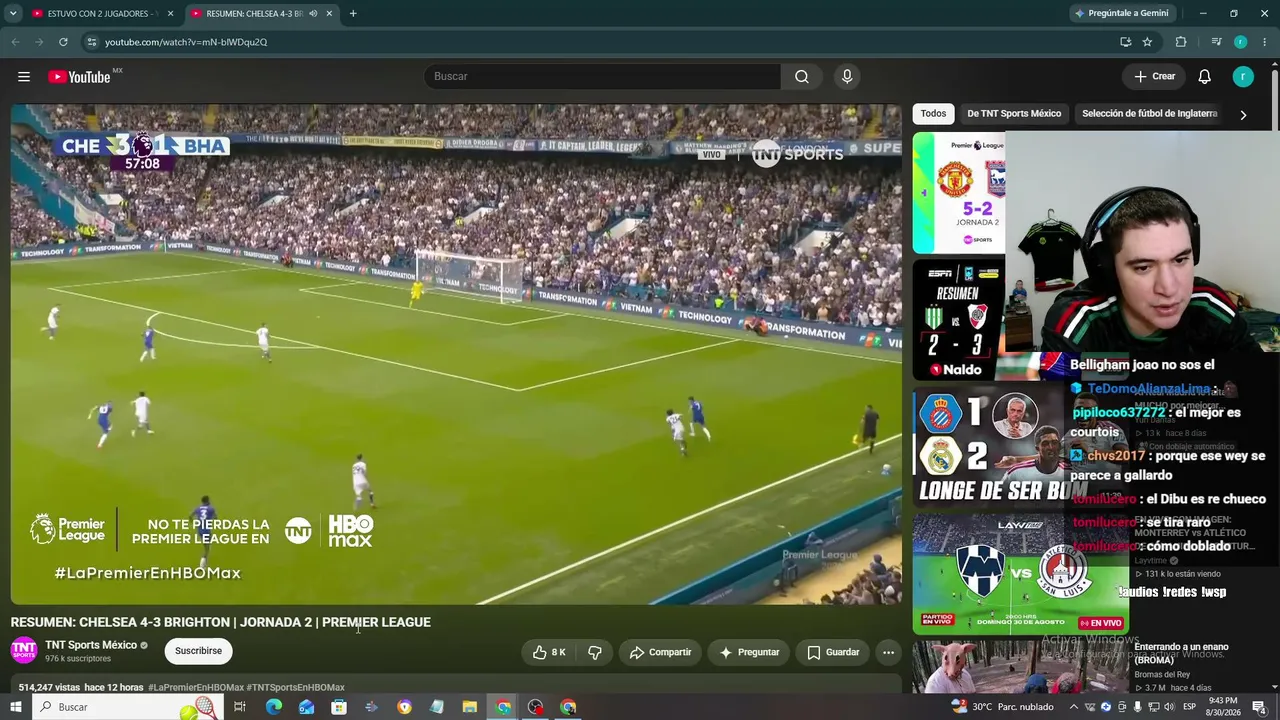Image resolution: width=1280 pixels, height=720 pixels.
Task: Launch Microsoft Edge from the taskbar
Action: point(273,707)
